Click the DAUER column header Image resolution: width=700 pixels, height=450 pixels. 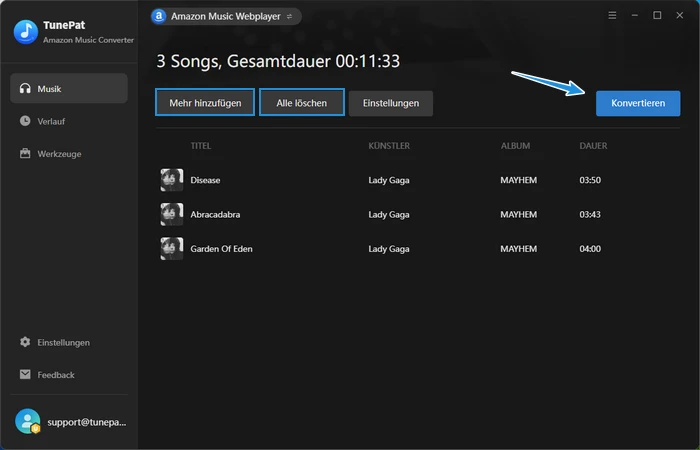593,146
